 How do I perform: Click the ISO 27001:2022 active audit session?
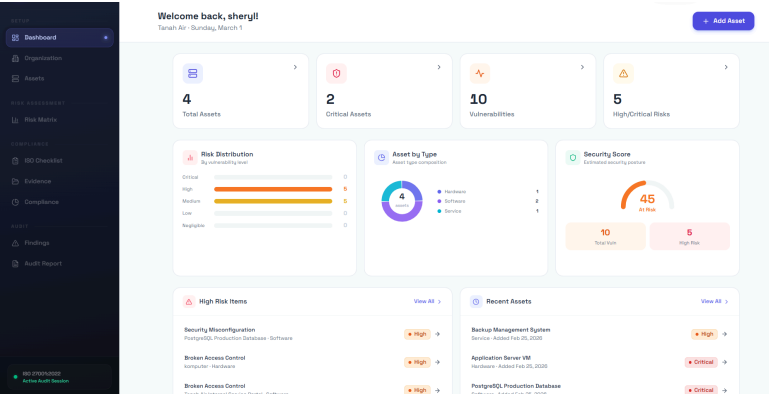tap(60, 378)
